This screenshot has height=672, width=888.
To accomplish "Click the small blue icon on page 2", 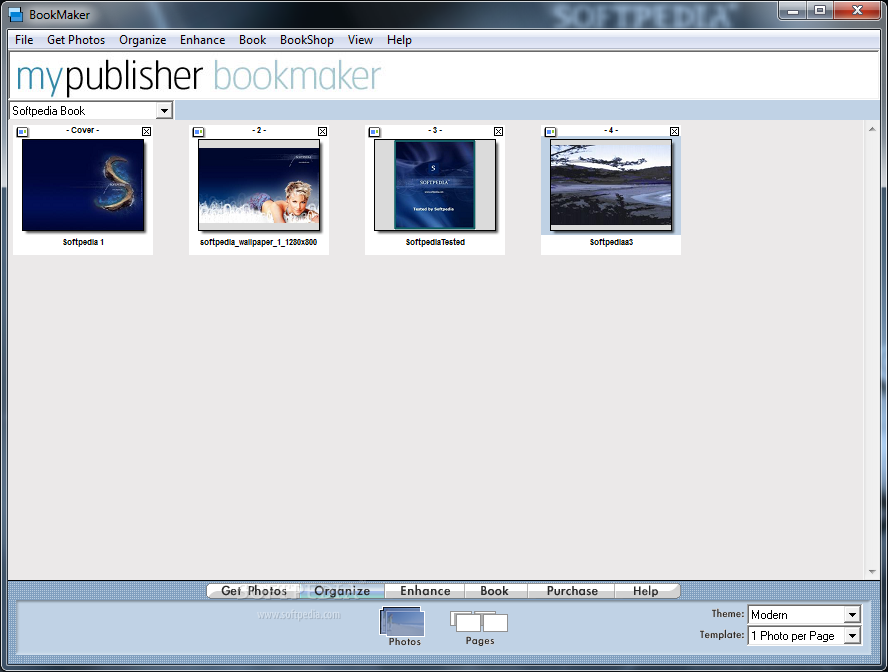I will [x=198, y=132].
